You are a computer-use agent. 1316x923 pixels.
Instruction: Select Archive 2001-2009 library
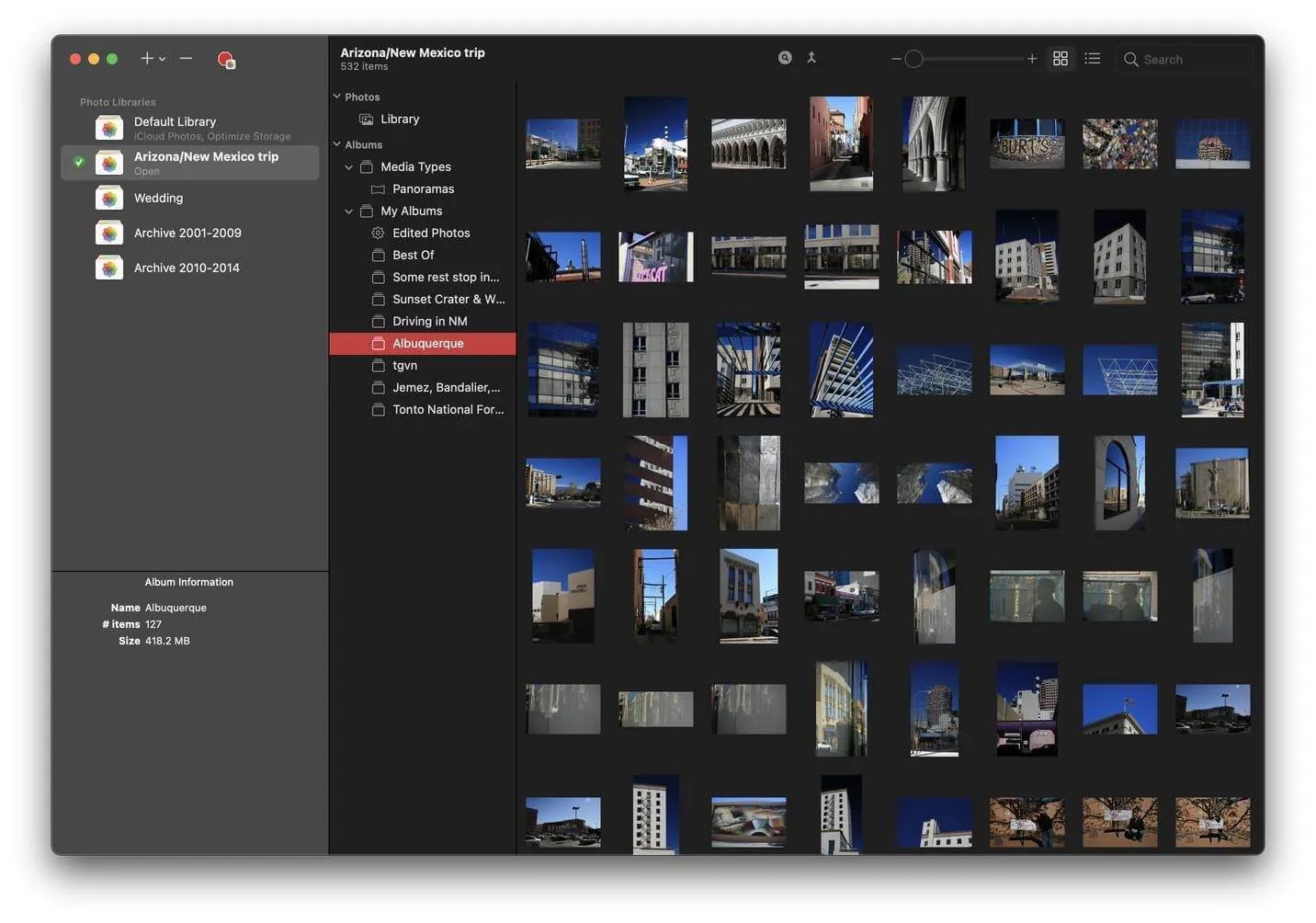pyautogui.click(x=187, y=234)
